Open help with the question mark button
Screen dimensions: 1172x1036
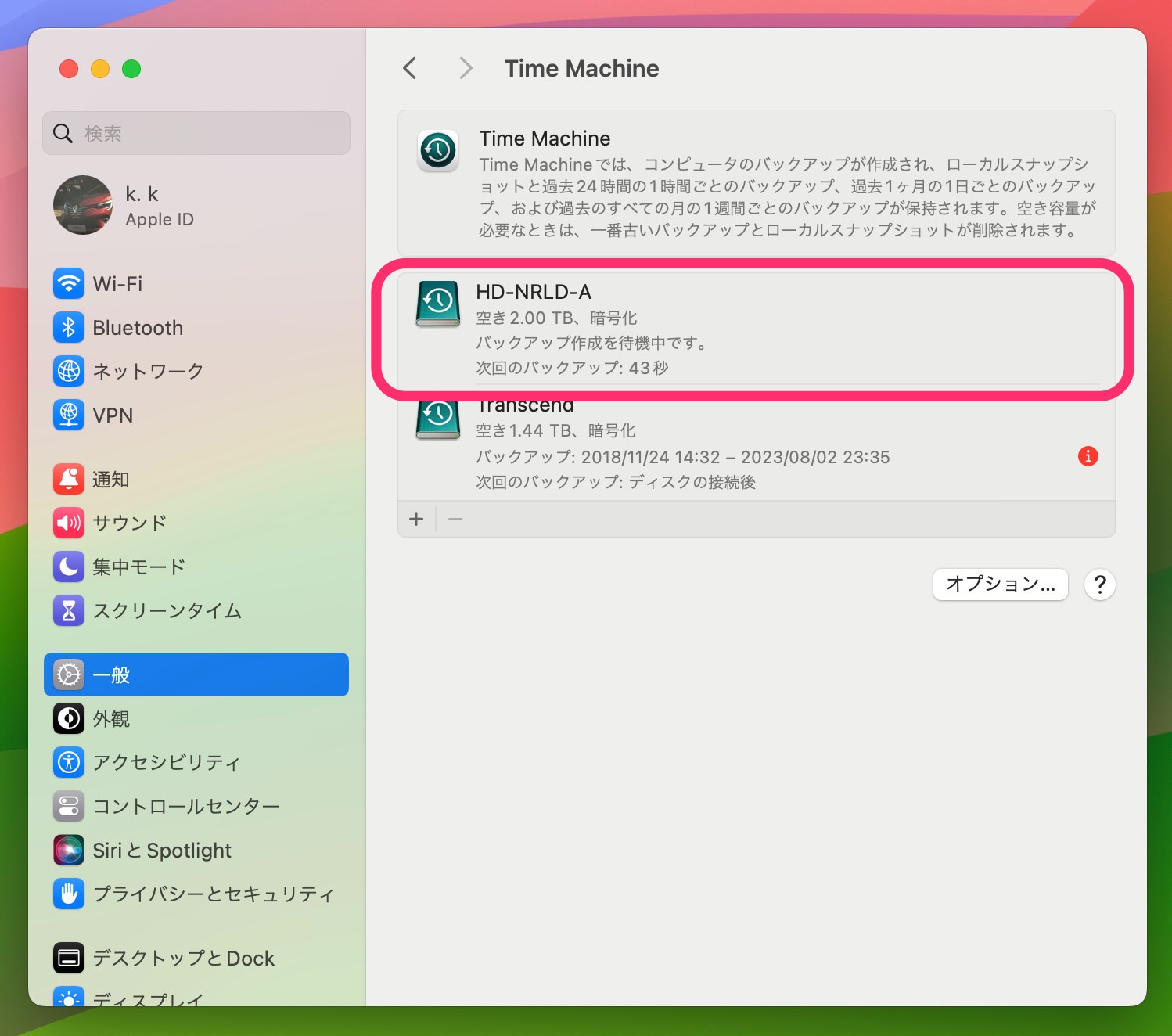[x=1100, y=585]
